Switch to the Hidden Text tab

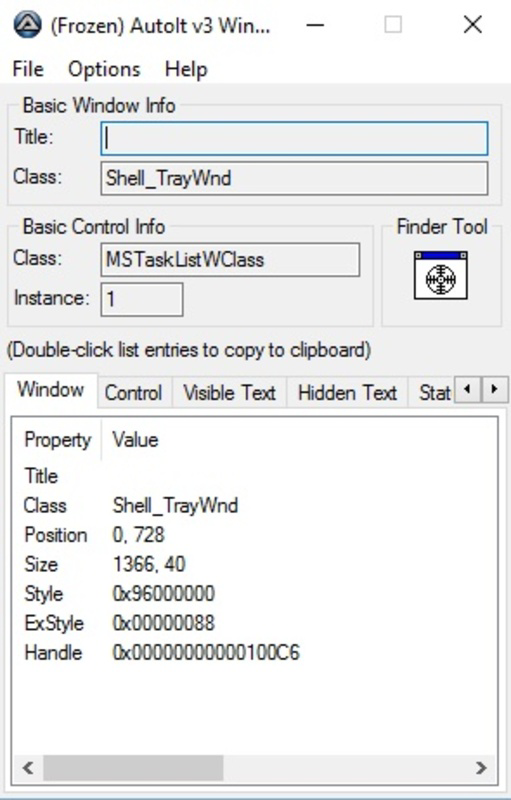347,393
